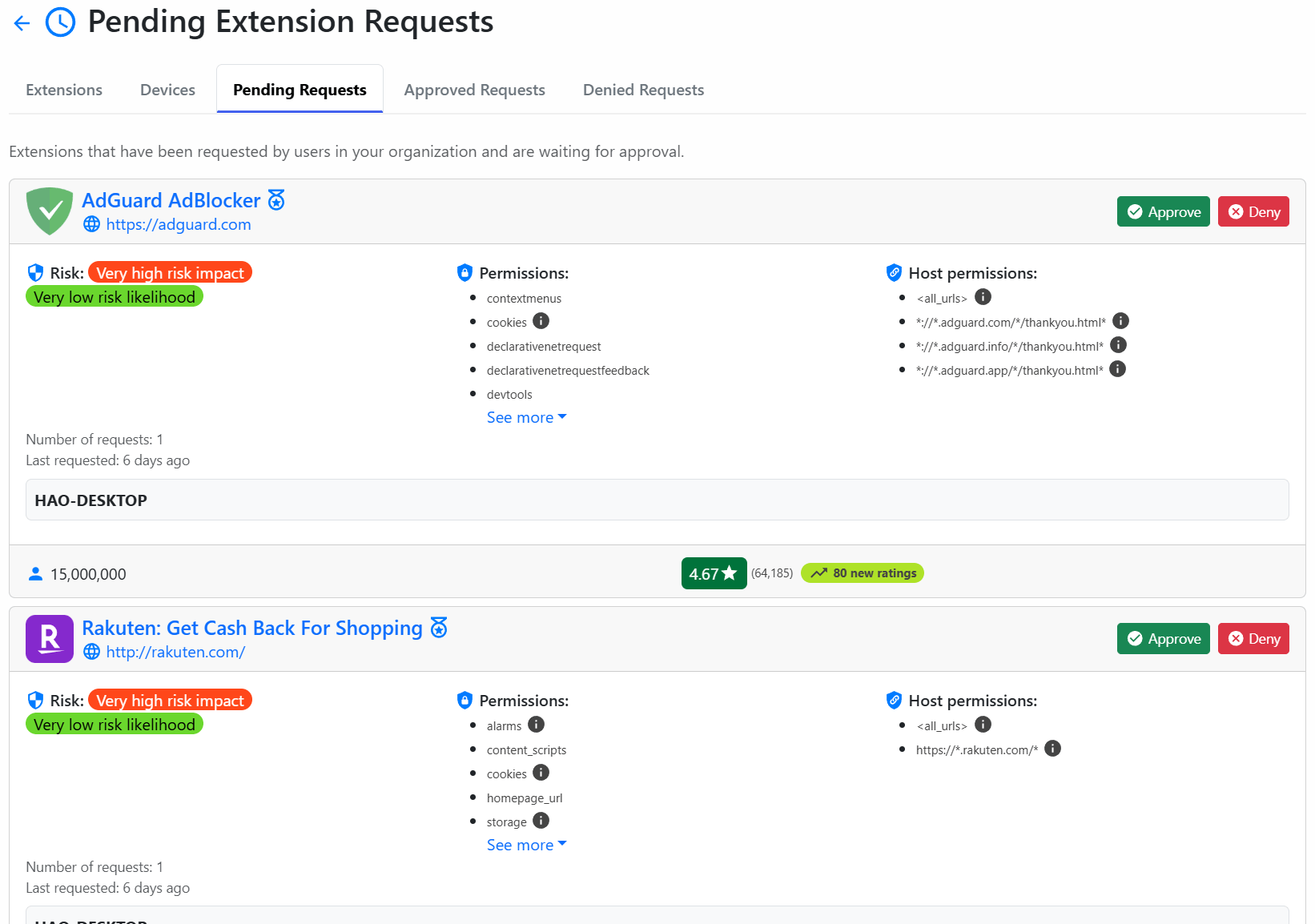
Task: Click the shield icon beside AdGuard Risk label
Action: point(35,273)
